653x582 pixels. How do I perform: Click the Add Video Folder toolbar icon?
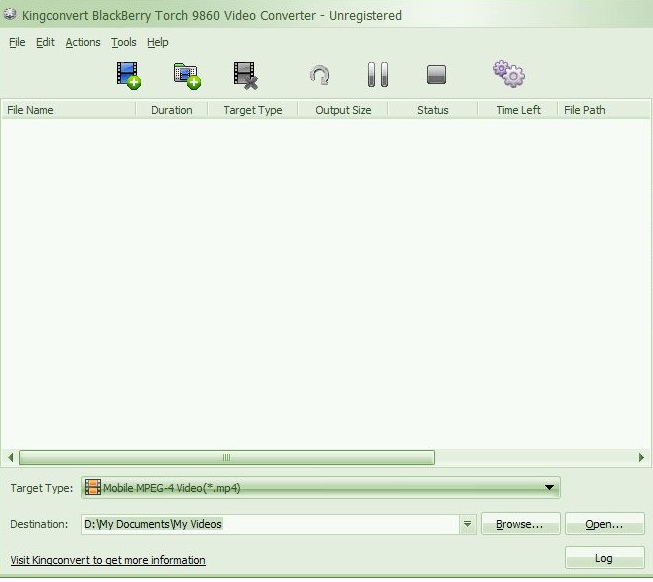tap(187, 76)
